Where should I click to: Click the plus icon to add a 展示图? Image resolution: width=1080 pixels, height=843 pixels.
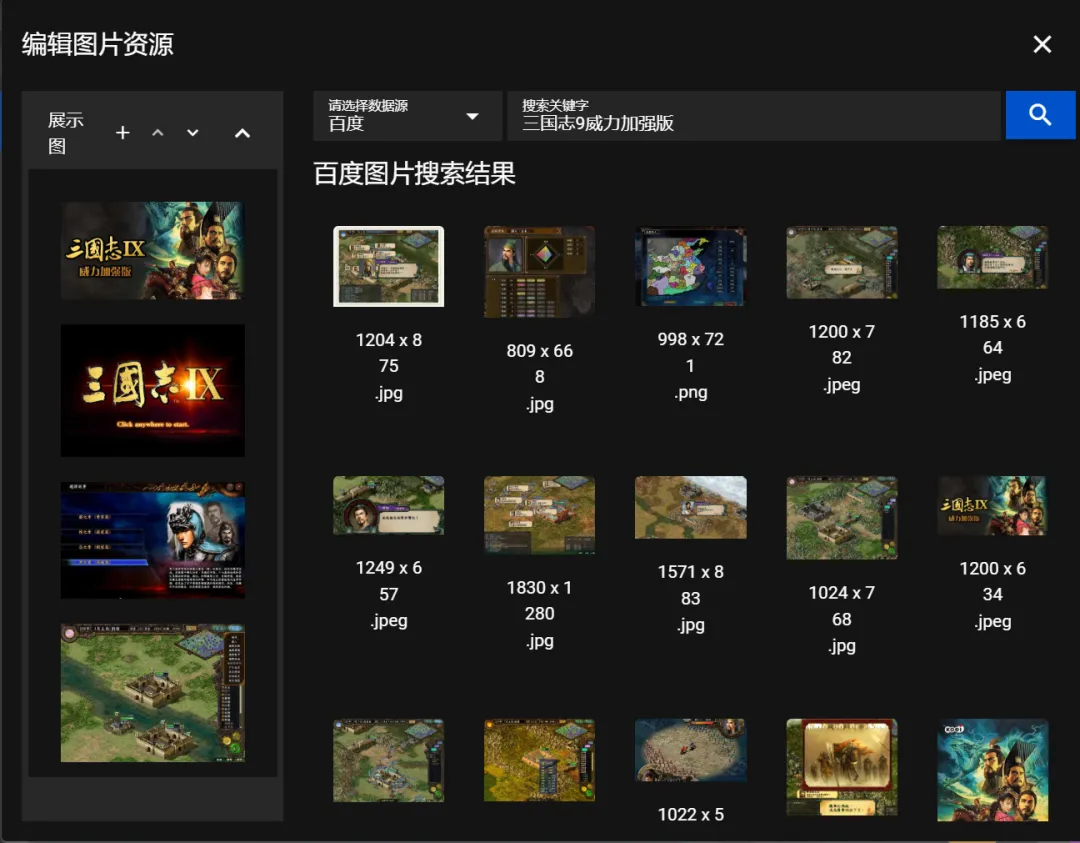[x=123, y=132]
